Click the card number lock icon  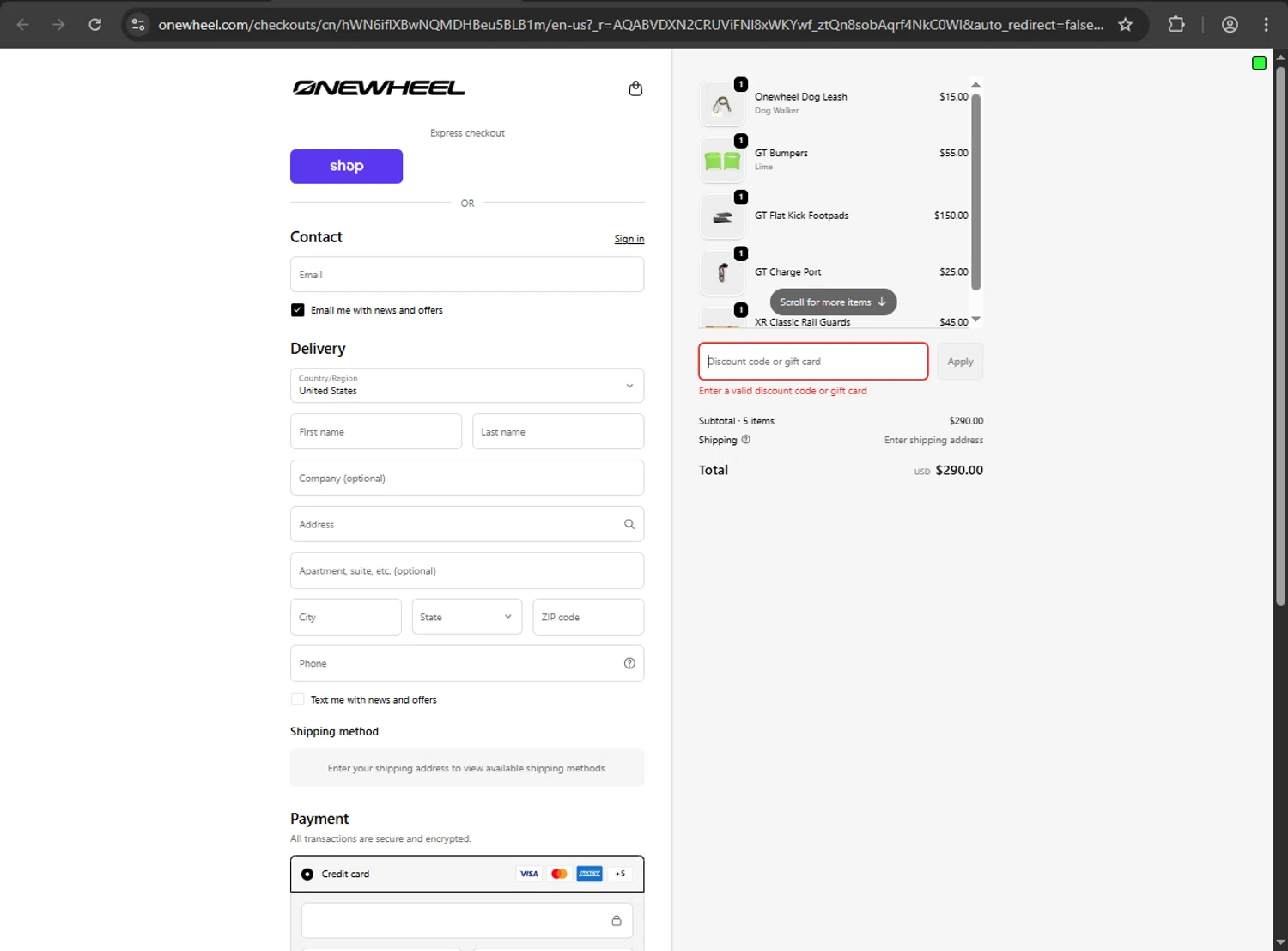coord(616,921)
